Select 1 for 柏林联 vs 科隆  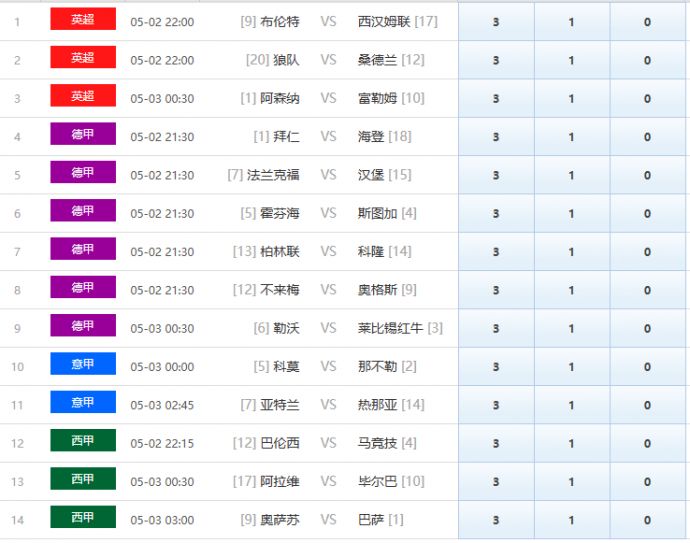point(572,251)
